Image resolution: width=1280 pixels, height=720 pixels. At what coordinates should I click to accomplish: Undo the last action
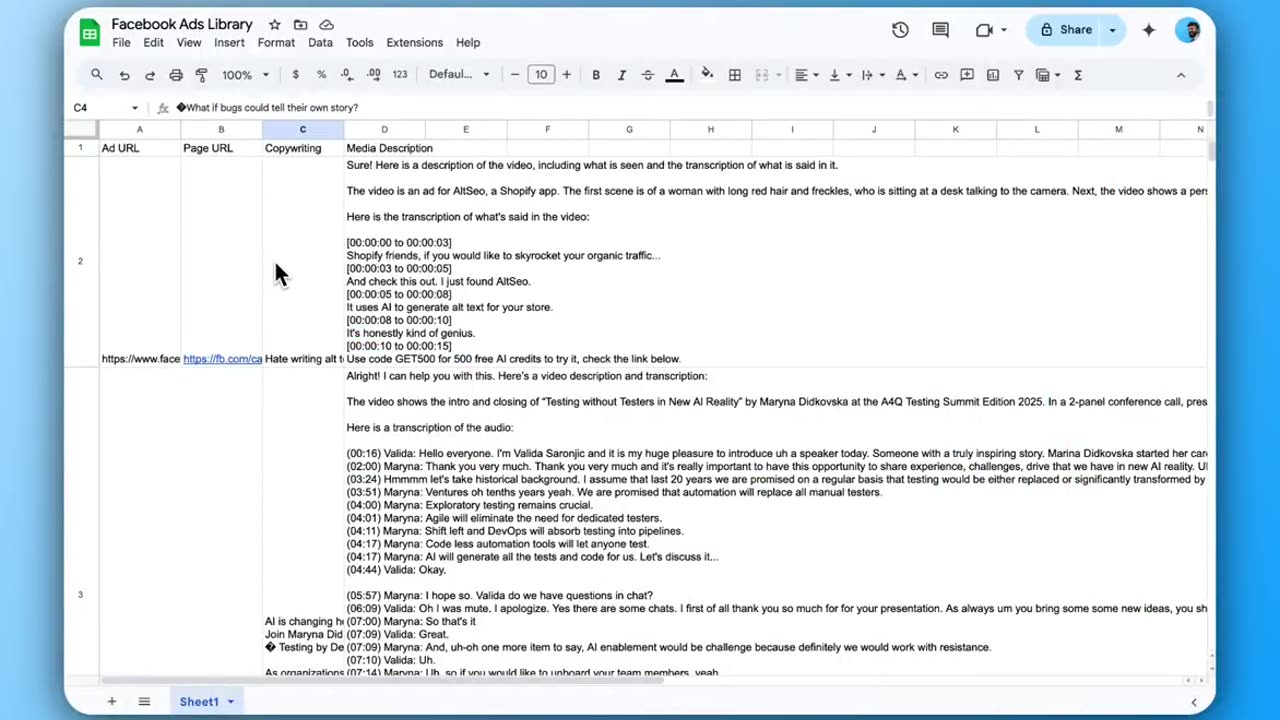[x=124, y=75]
